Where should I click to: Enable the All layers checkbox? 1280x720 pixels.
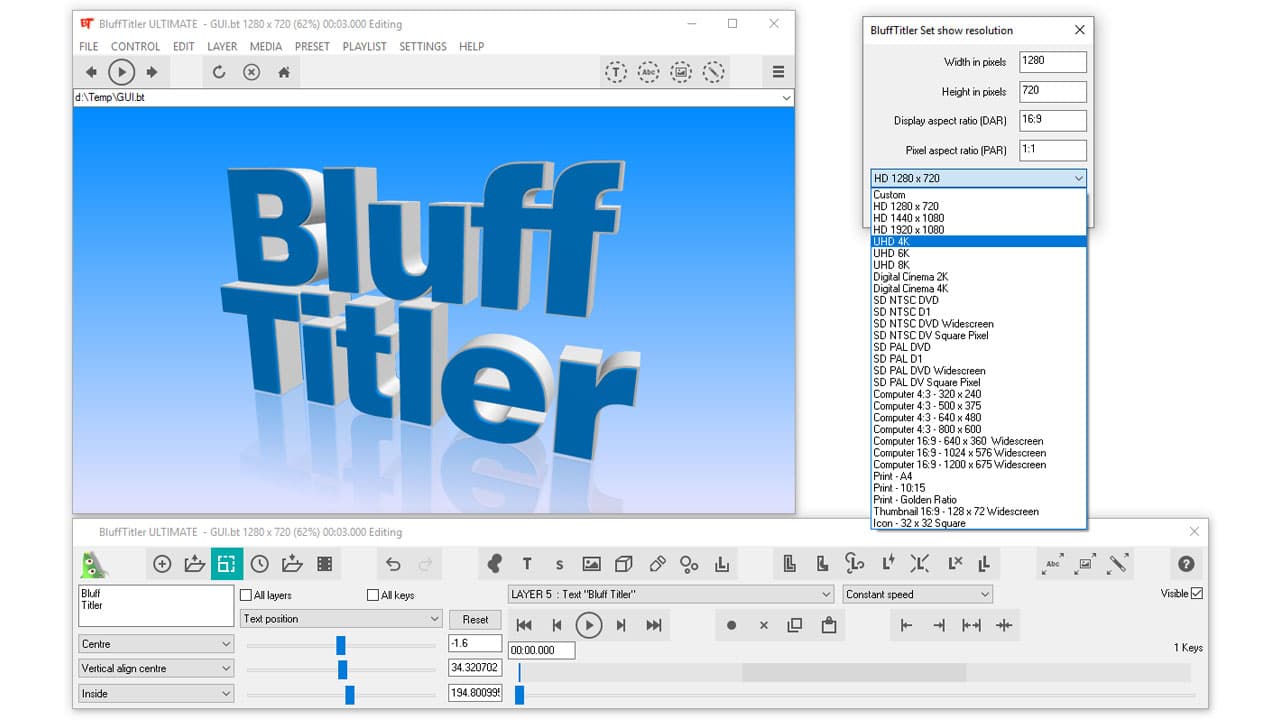click(245, 595)
